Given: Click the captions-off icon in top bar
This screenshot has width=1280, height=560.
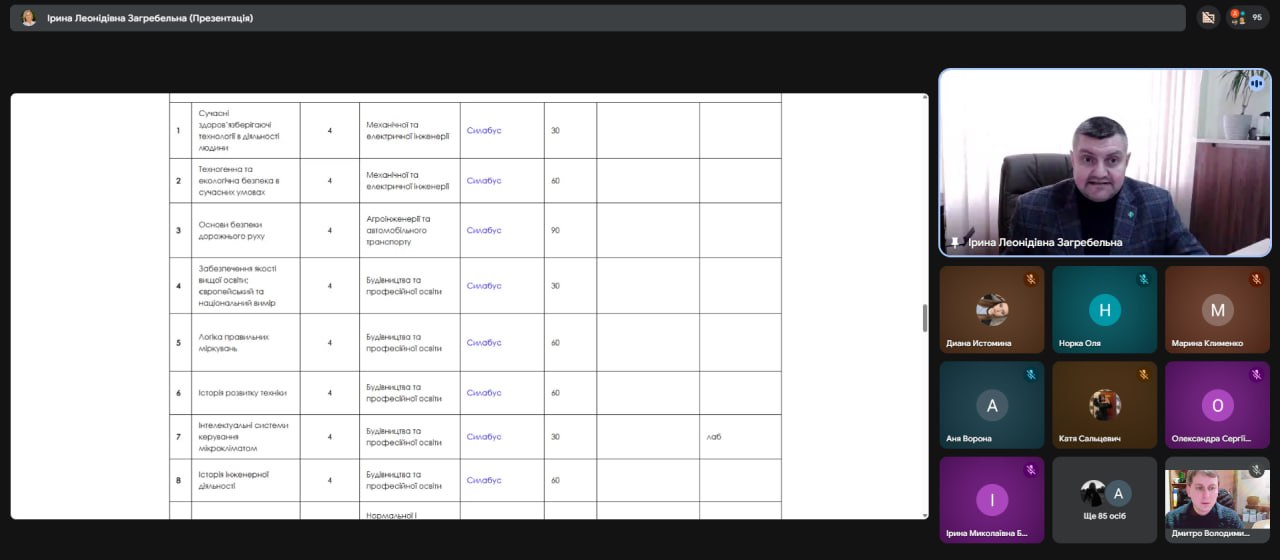Looking at the screenshot, I should (x=1208, y=17).
